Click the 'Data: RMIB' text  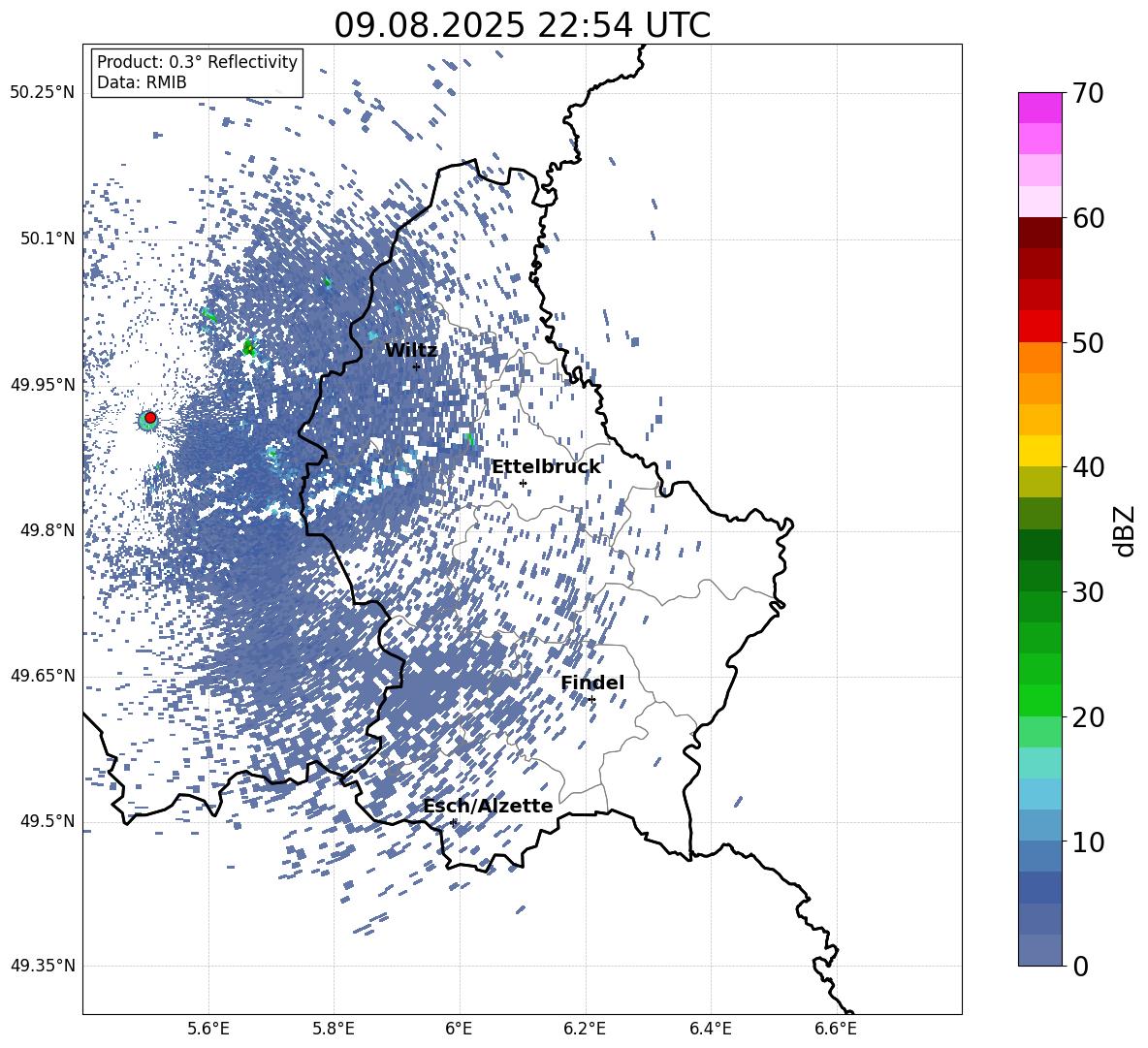tap(142, 82)
